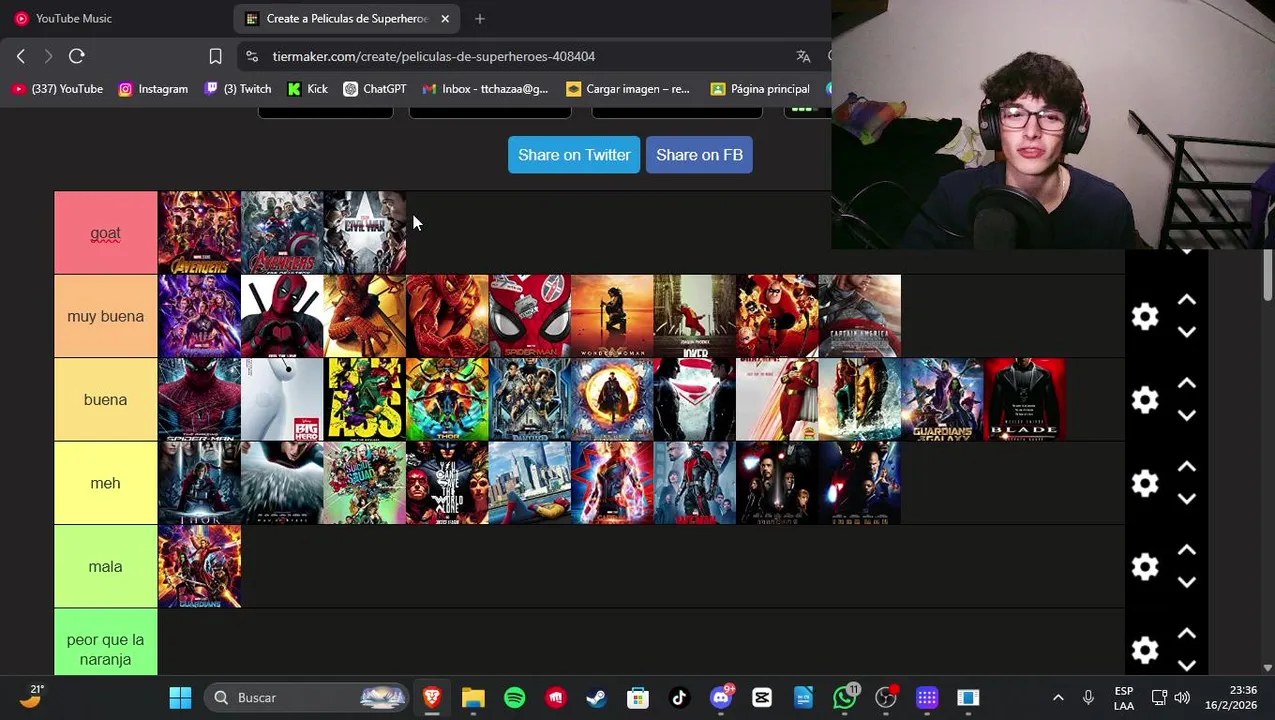Open Spotify from taskbar

click(515, 698)
